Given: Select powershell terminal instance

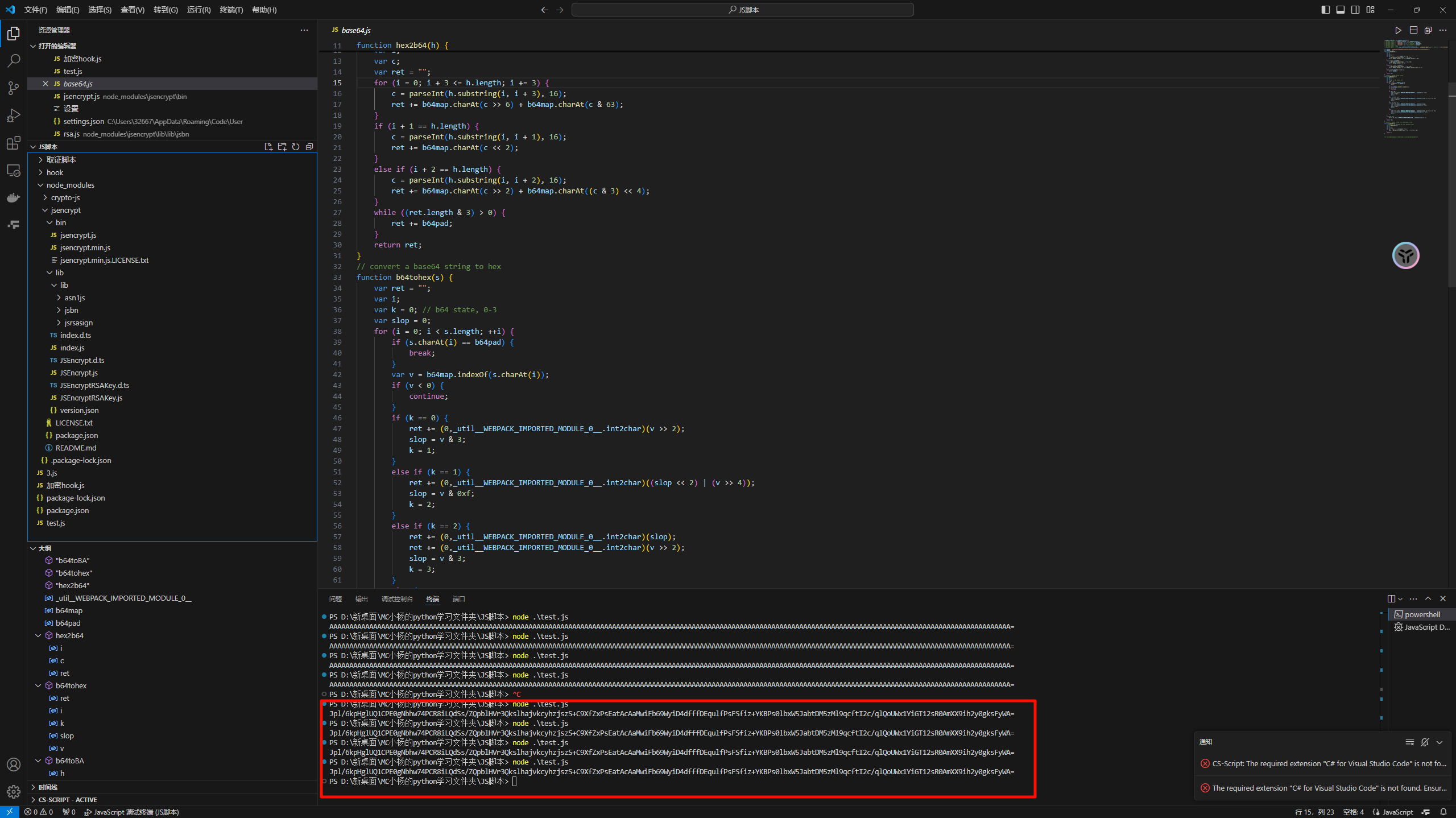Looking at the screenshot, I should (x=1421, y=614).
